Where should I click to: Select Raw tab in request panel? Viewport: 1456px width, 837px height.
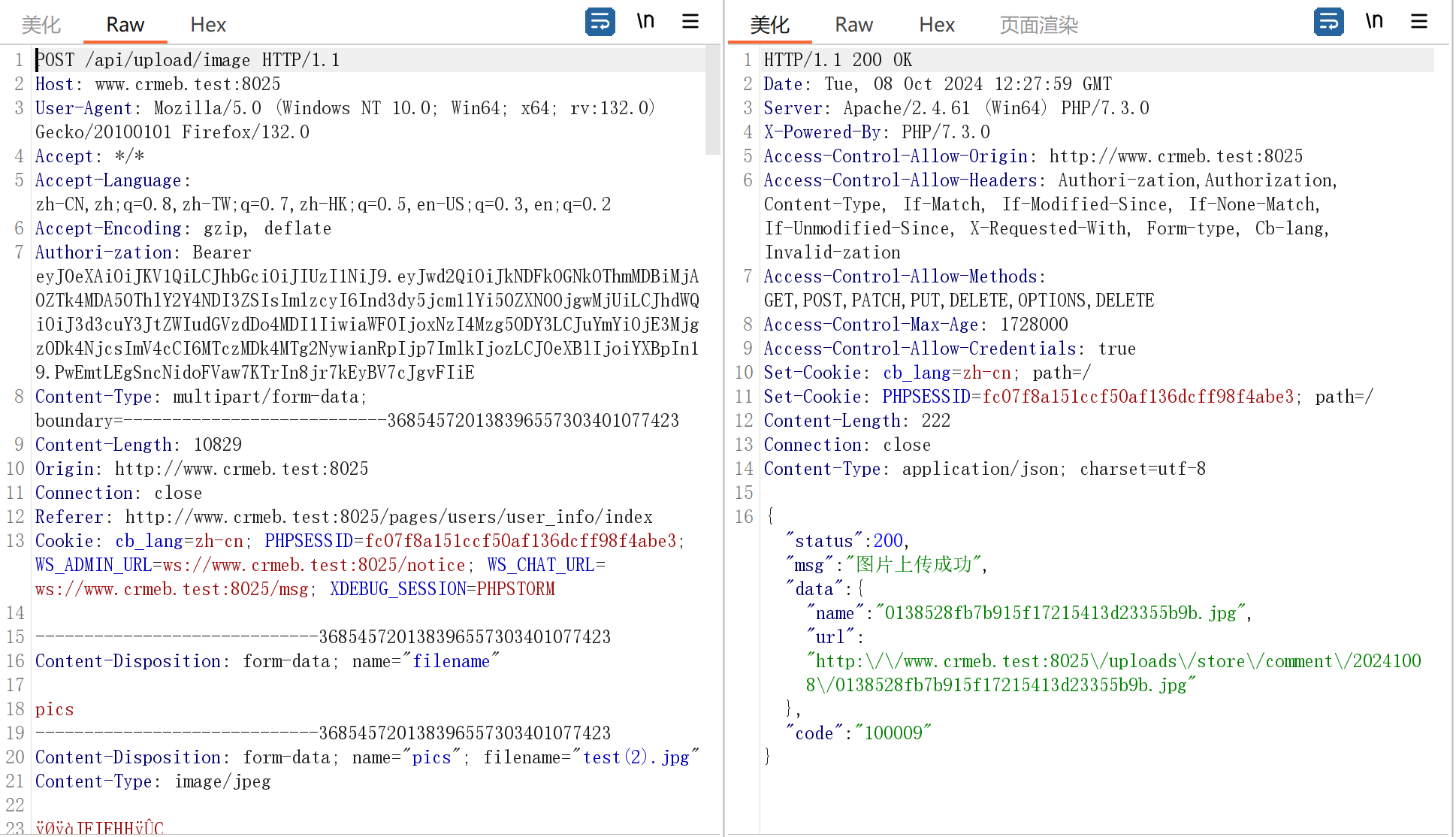[x=125, y=25]
